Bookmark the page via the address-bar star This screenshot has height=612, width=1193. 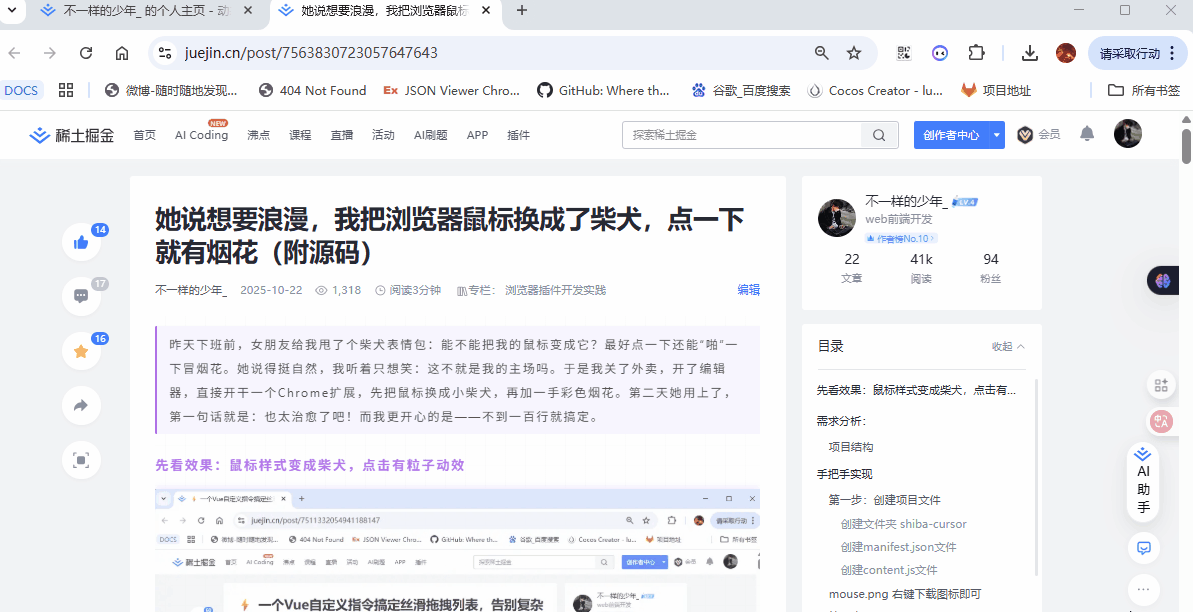(x=853, y=52)
